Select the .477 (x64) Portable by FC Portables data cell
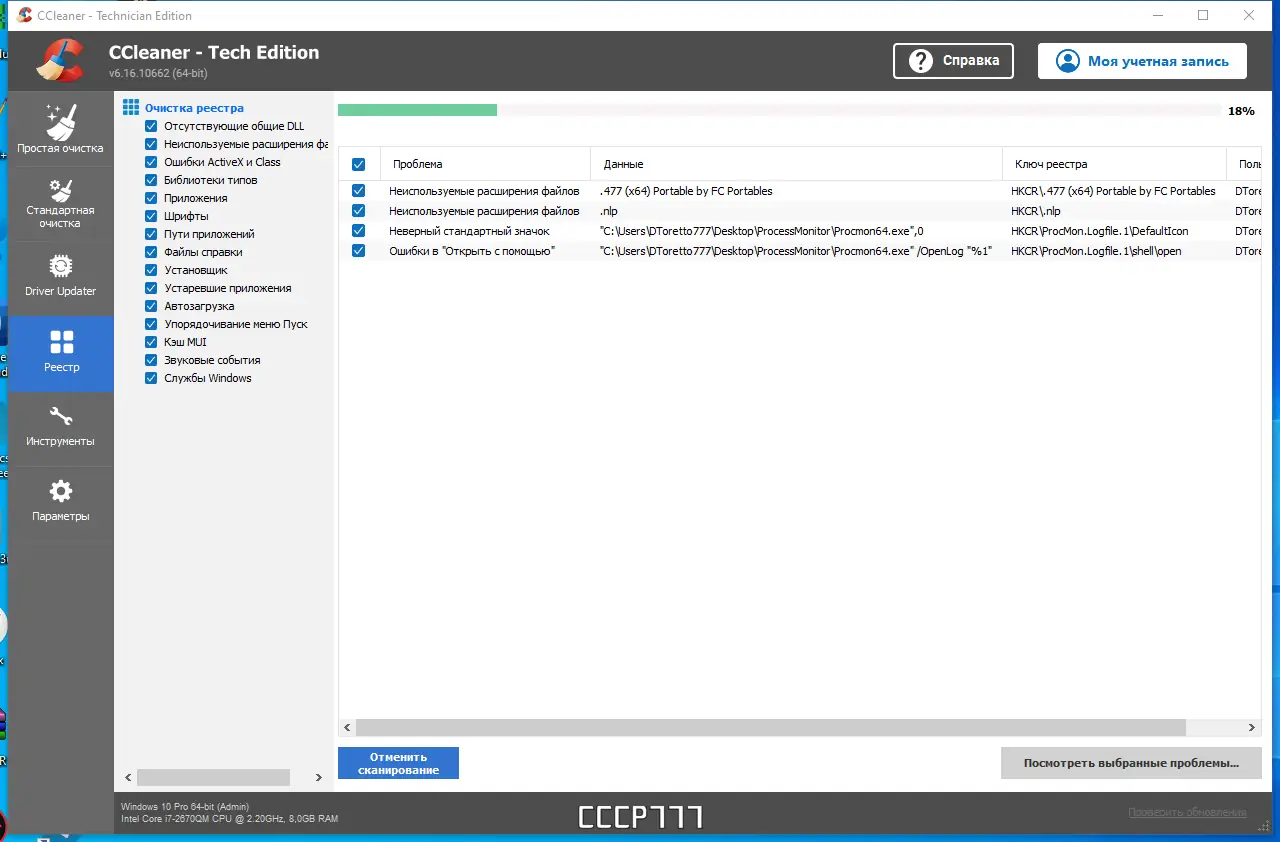1280x842 pixels. tap(686, 191)
